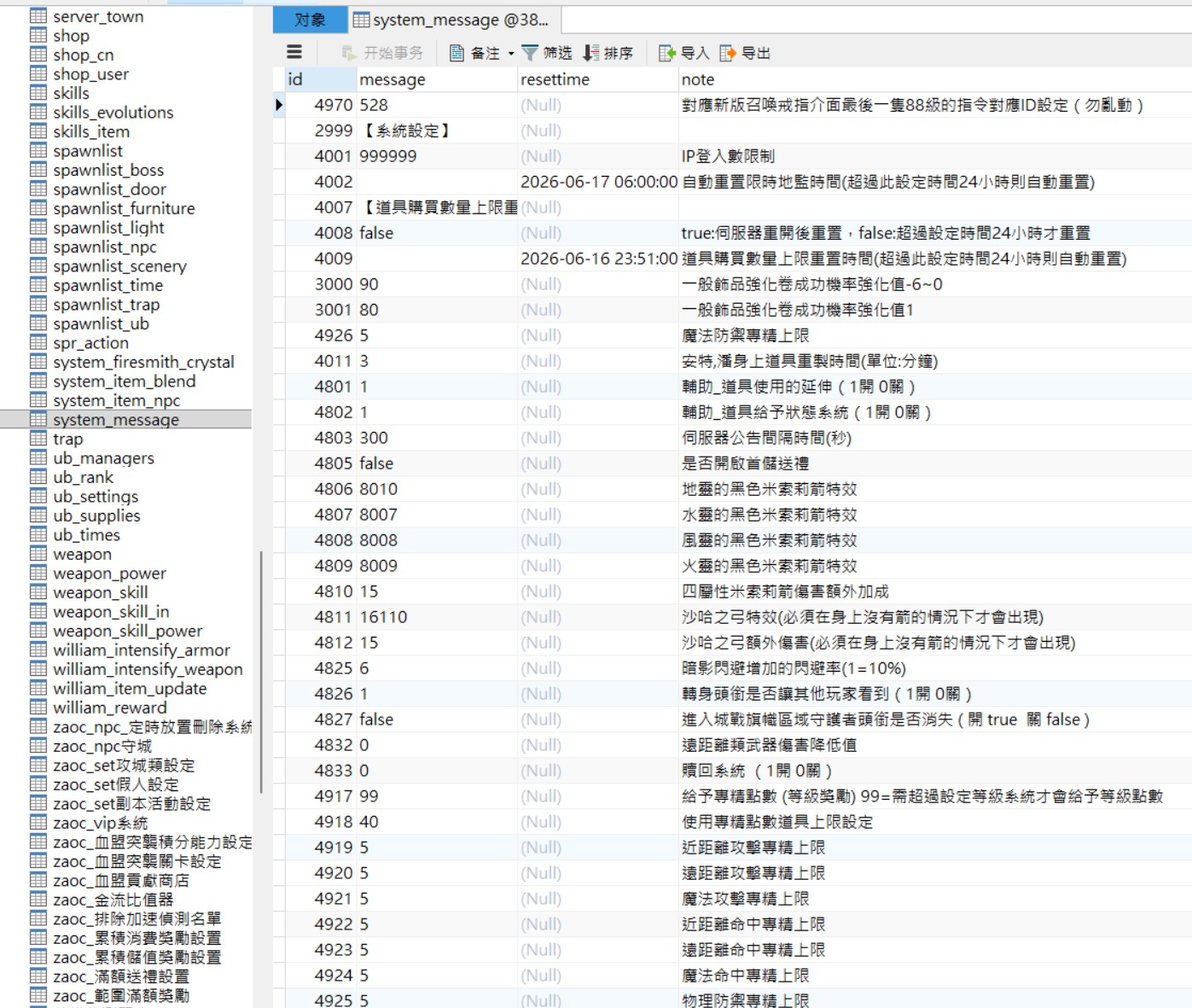1192x1008 pixels.
Task: Click the table icon next to spawnlist_npc
Action: (x=38, y=247)
